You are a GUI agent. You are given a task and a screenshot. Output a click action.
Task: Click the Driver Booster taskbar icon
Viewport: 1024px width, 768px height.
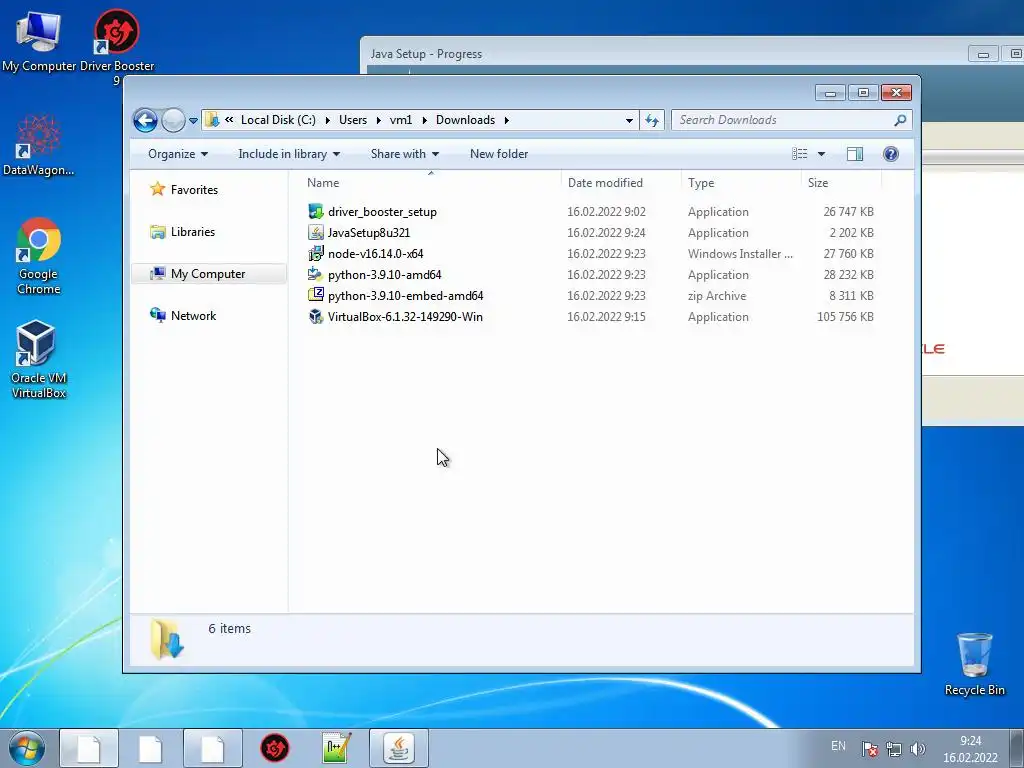point(274,748)
